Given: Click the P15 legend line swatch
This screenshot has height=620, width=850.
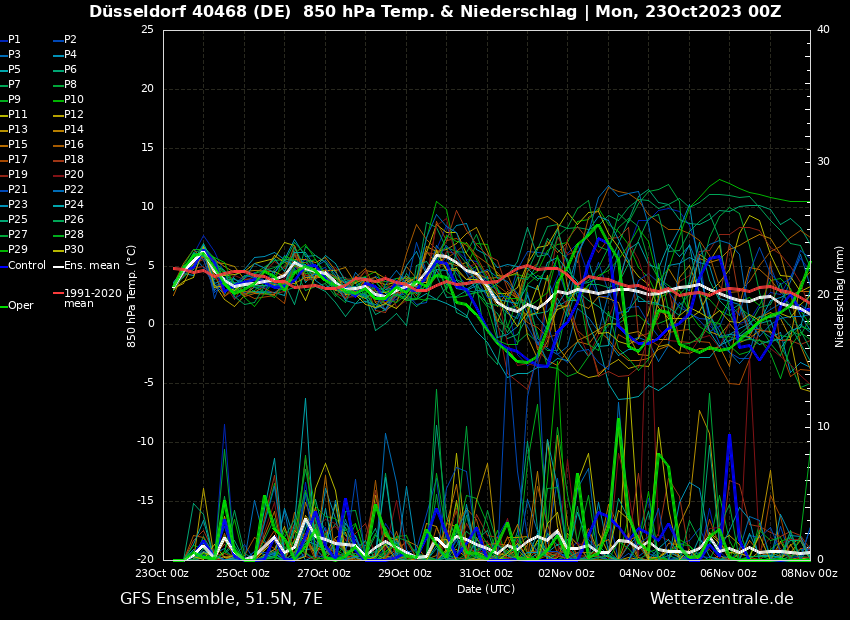Looking at the screenshot, I should (3, 145).
